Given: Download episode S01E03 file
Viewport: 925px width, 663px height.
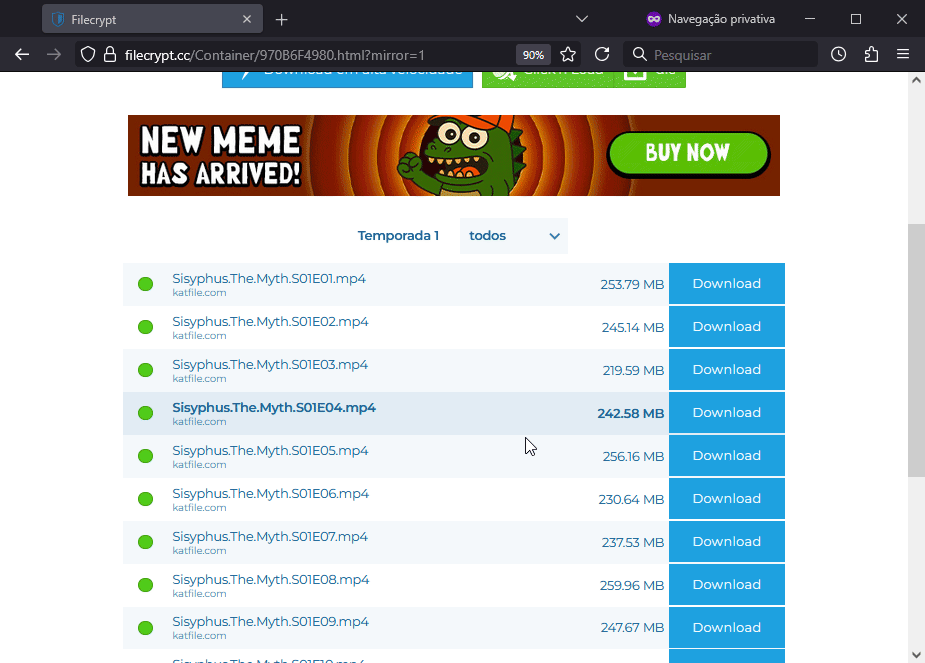Looking at the screenshot, I should (727, 370).
